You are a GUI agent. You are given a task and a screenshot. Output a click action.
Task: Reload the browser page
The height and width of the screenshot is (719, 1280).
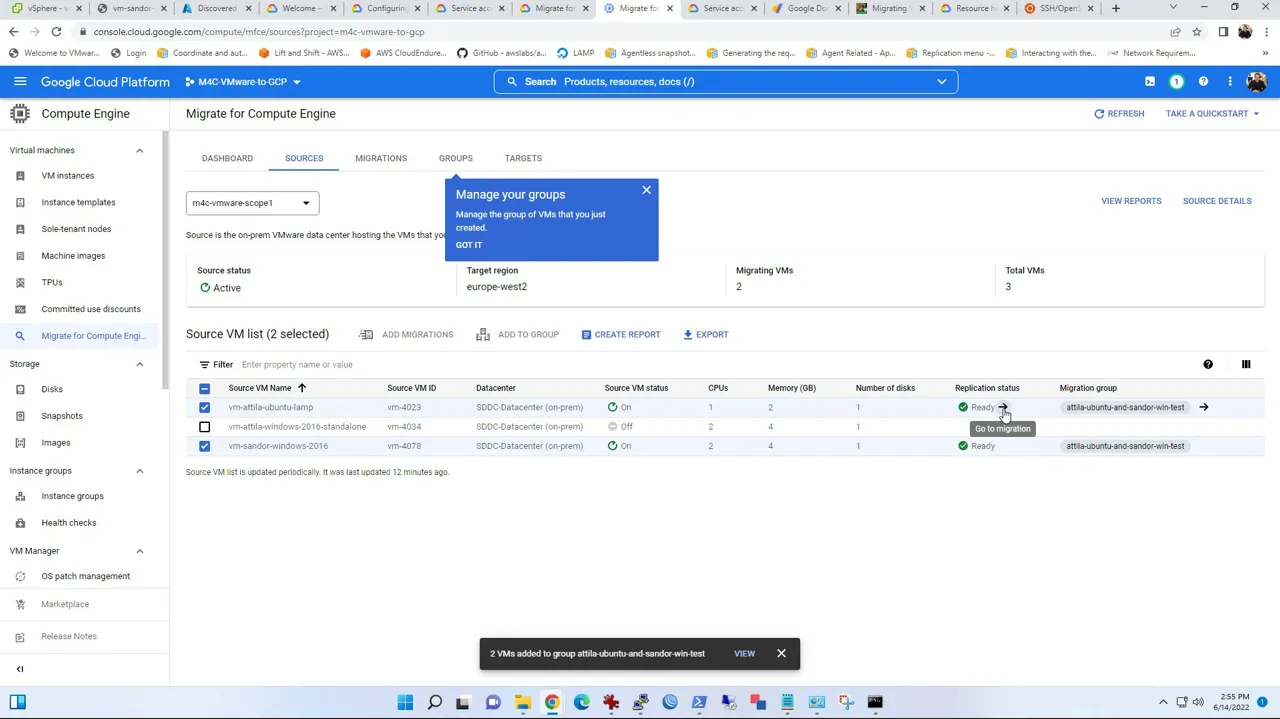(x=56, y=32)
